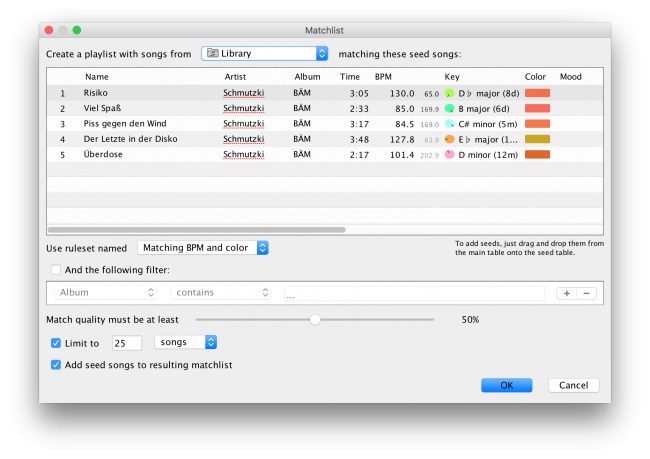Add a filter rule with the plus button
Screen dimensions: 650x459
[566, 293]
